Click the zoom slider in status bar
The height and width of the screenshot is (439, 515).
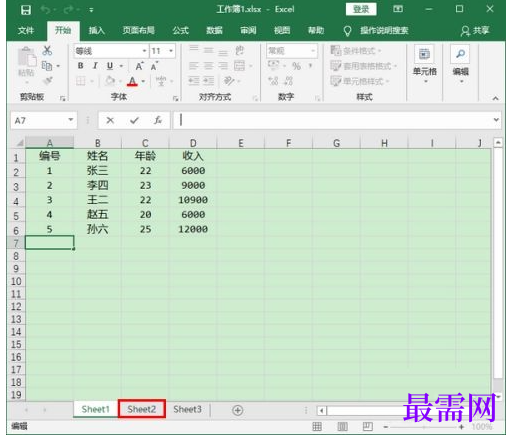pos(424,427)
